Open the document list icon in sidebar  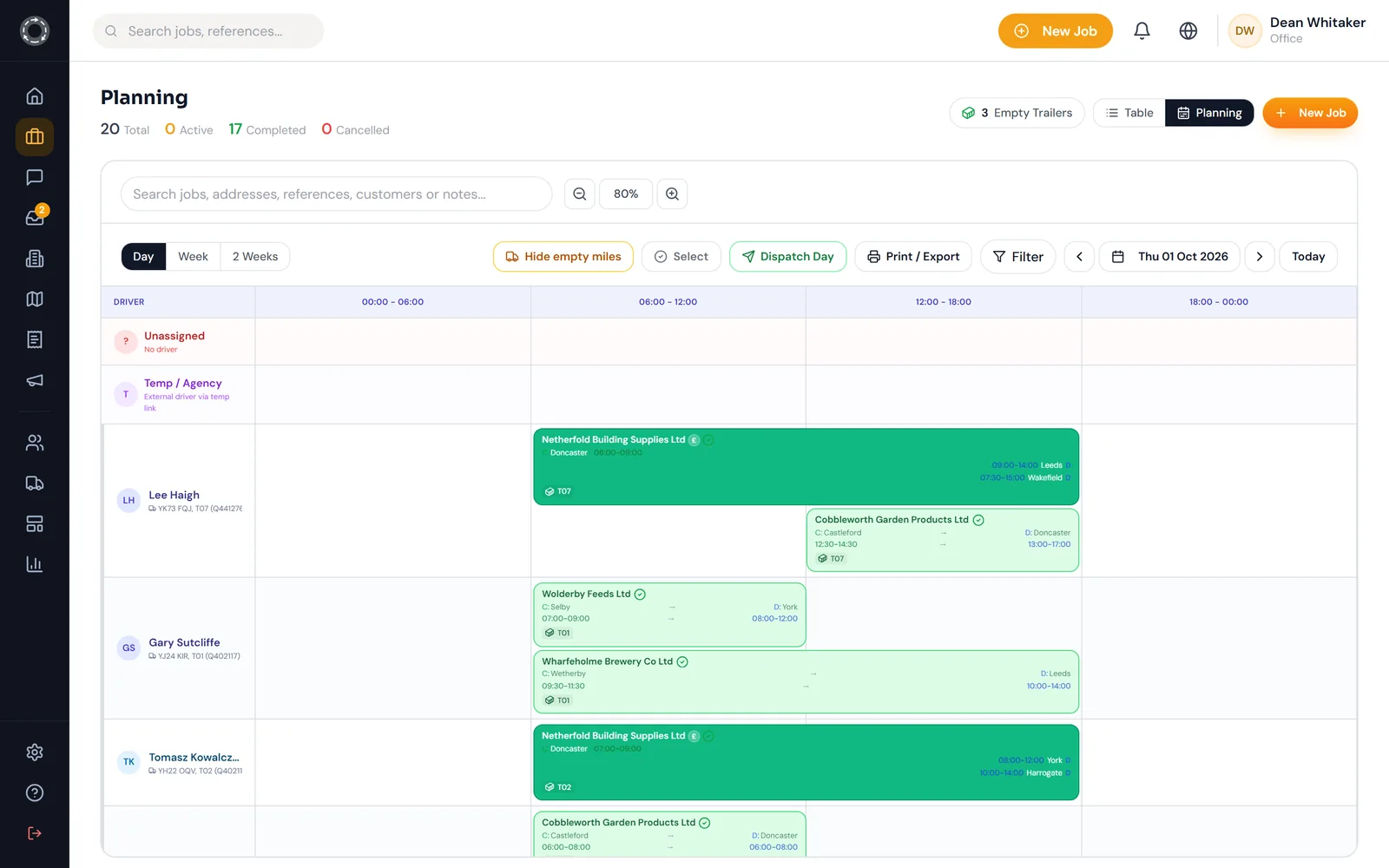click(35, 339)
